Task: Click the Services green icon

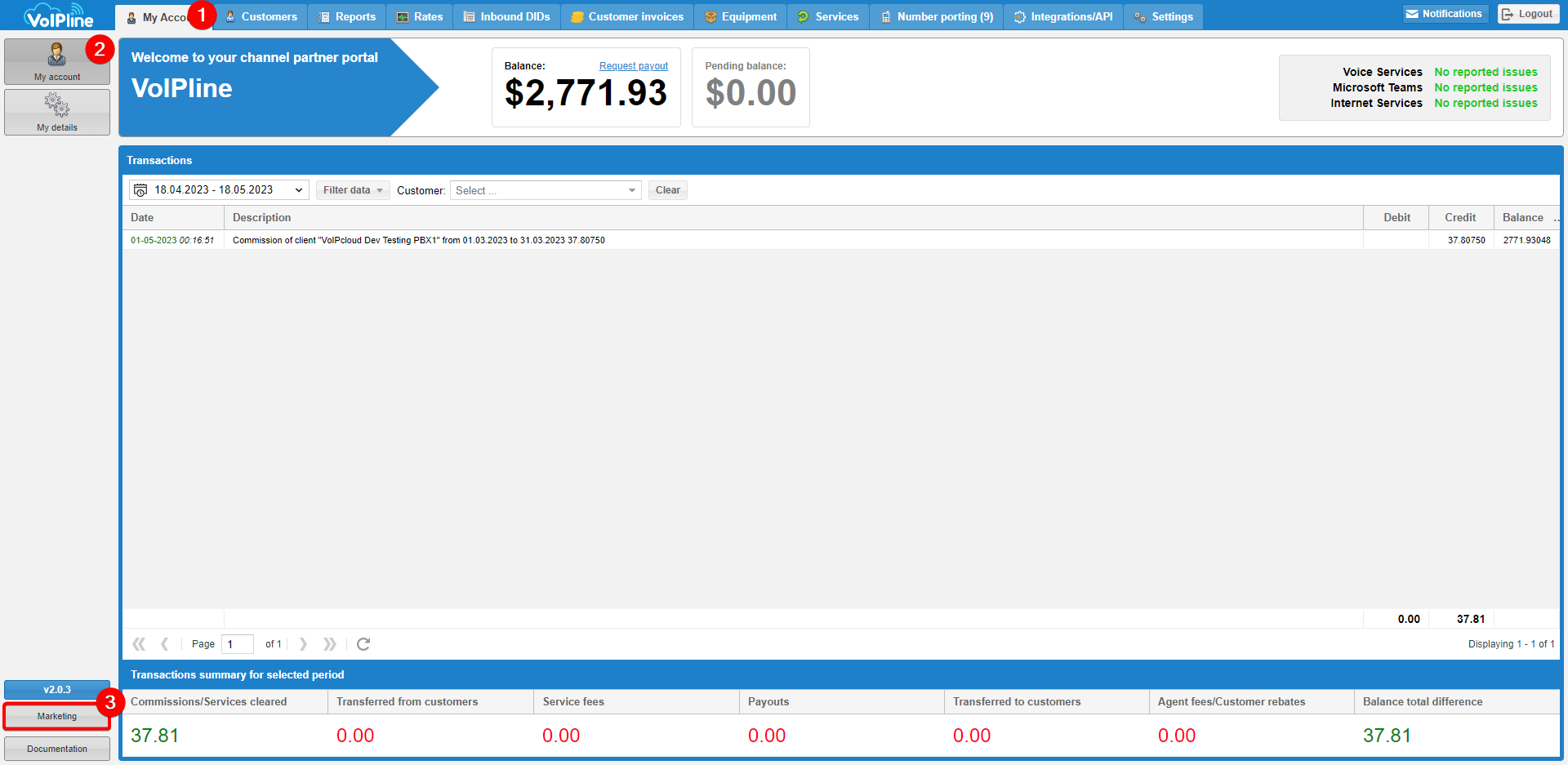Action: click(804, 16)
